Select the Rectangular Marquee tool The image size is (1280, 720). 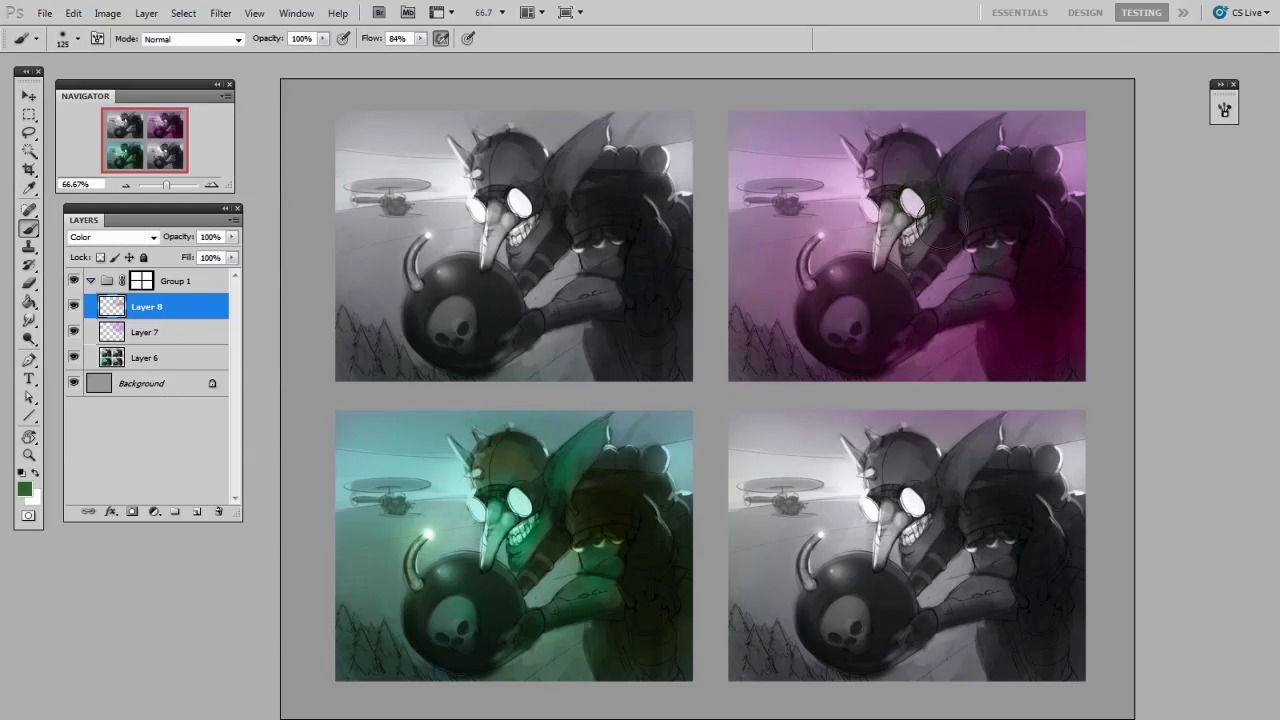tap(29, 114)
